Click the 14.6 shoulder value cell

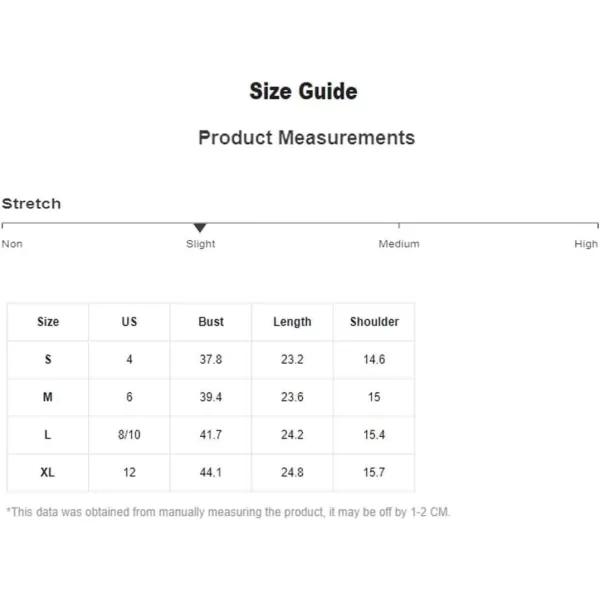[374, 359]
